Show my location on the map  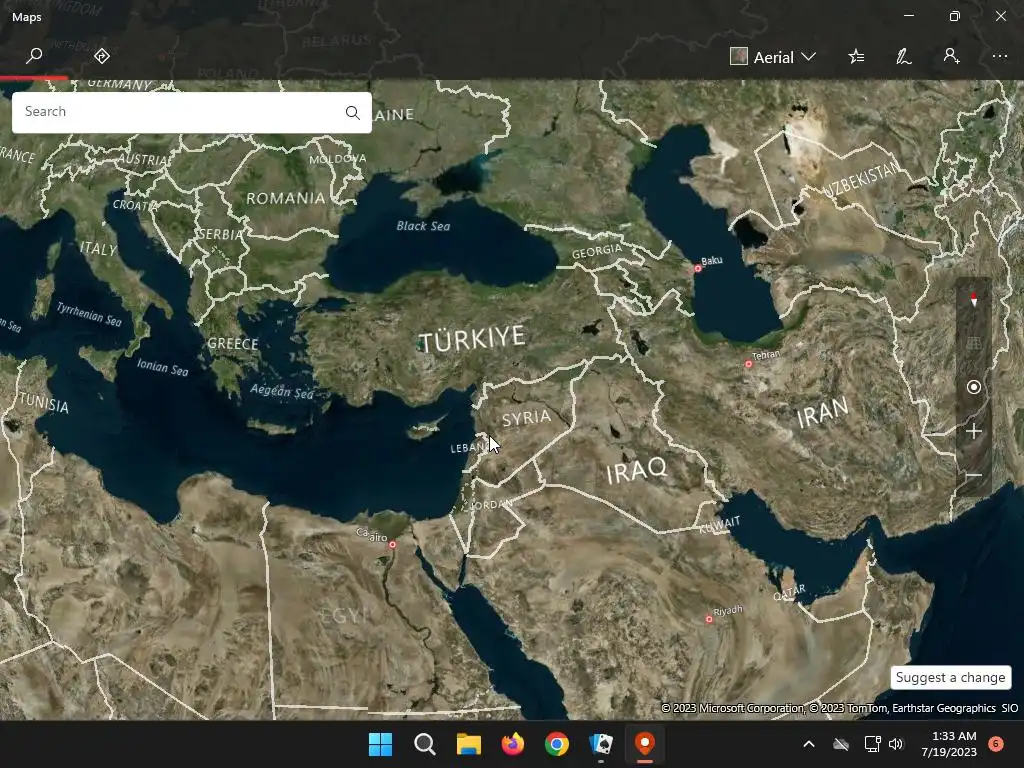click(x=974, y=387)
